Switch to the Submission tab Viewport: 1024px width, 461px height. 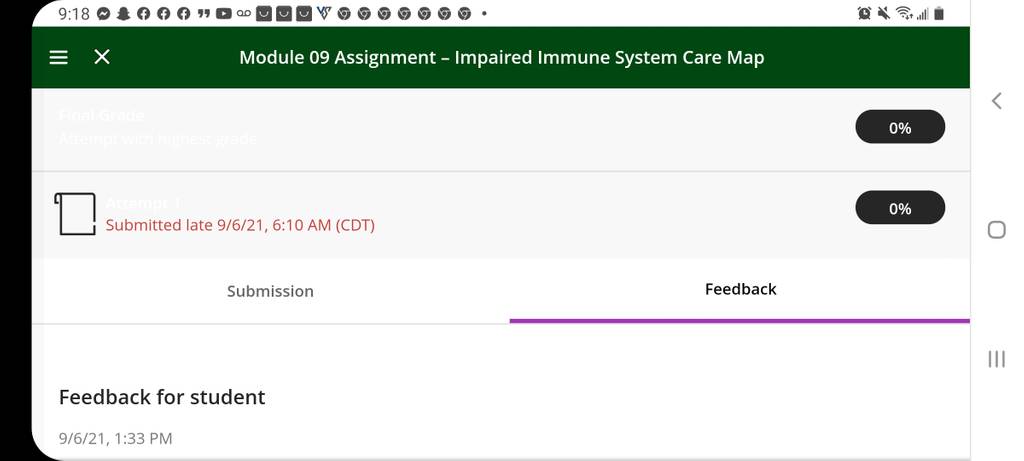pyautogui.click(x=270, y=291)
